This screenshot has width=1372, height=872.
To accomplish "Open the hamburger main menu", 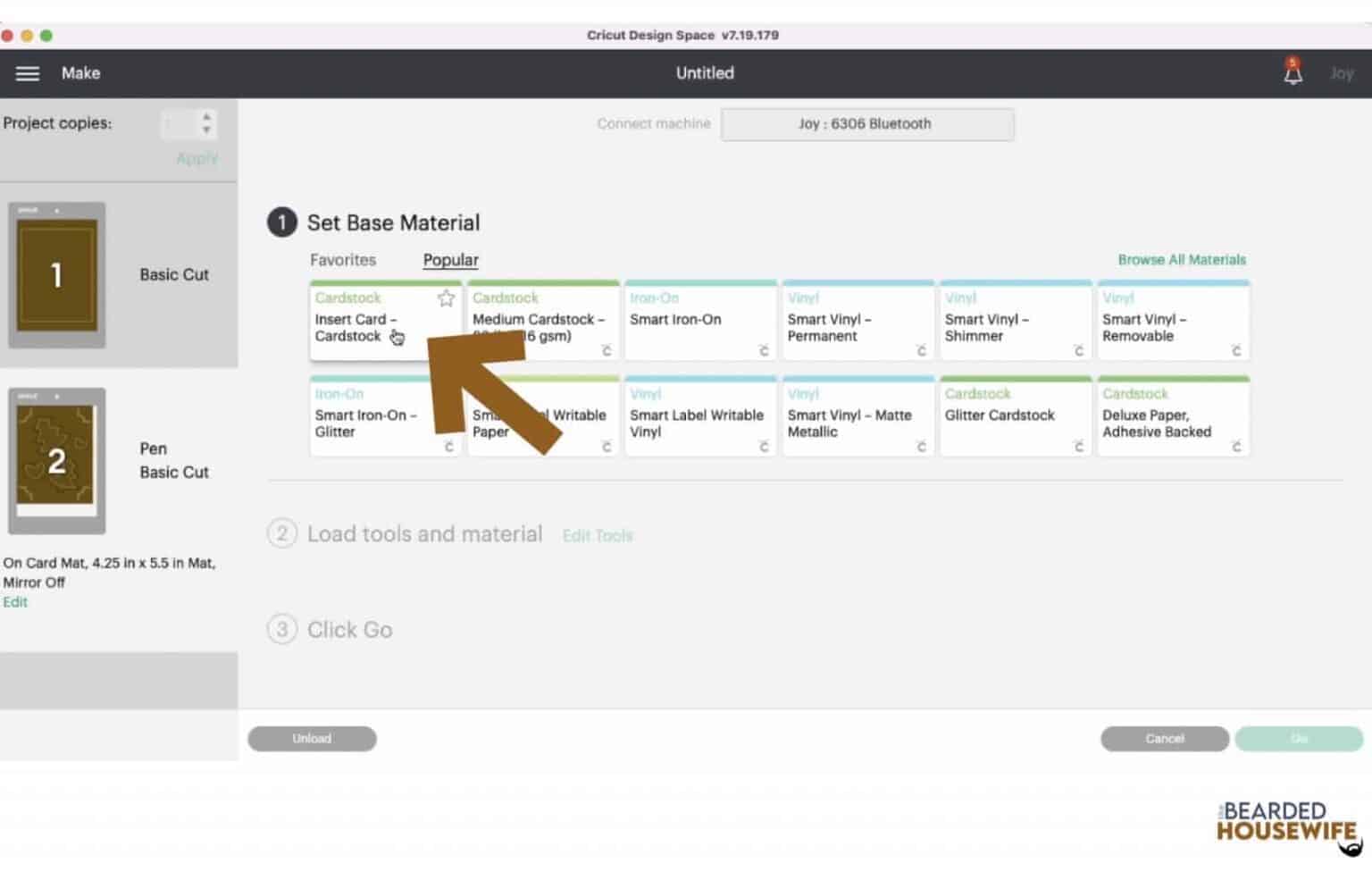I will coord(28,73).
